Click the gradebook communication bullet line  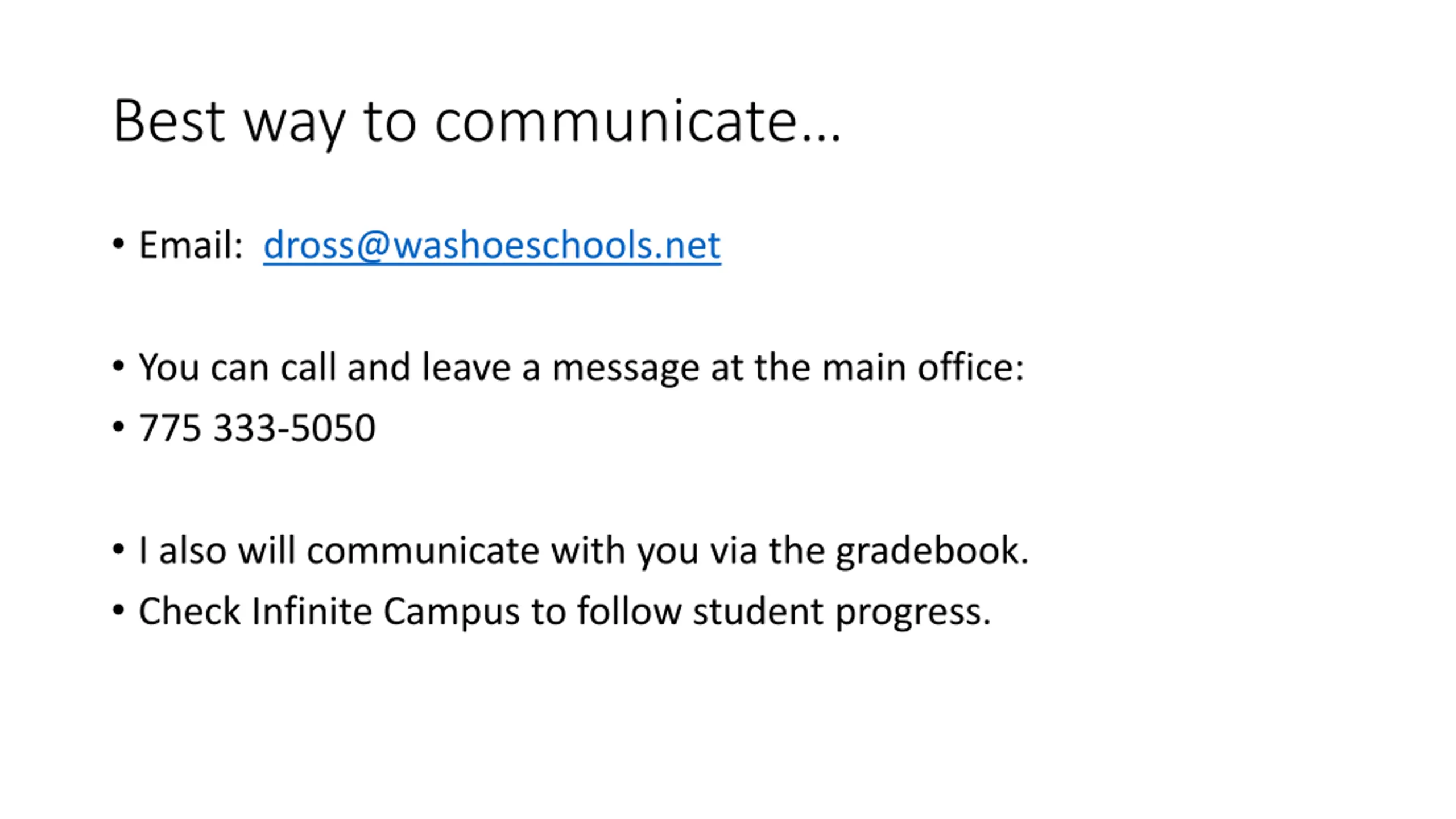pyautogui.click(x=584, y=551)
